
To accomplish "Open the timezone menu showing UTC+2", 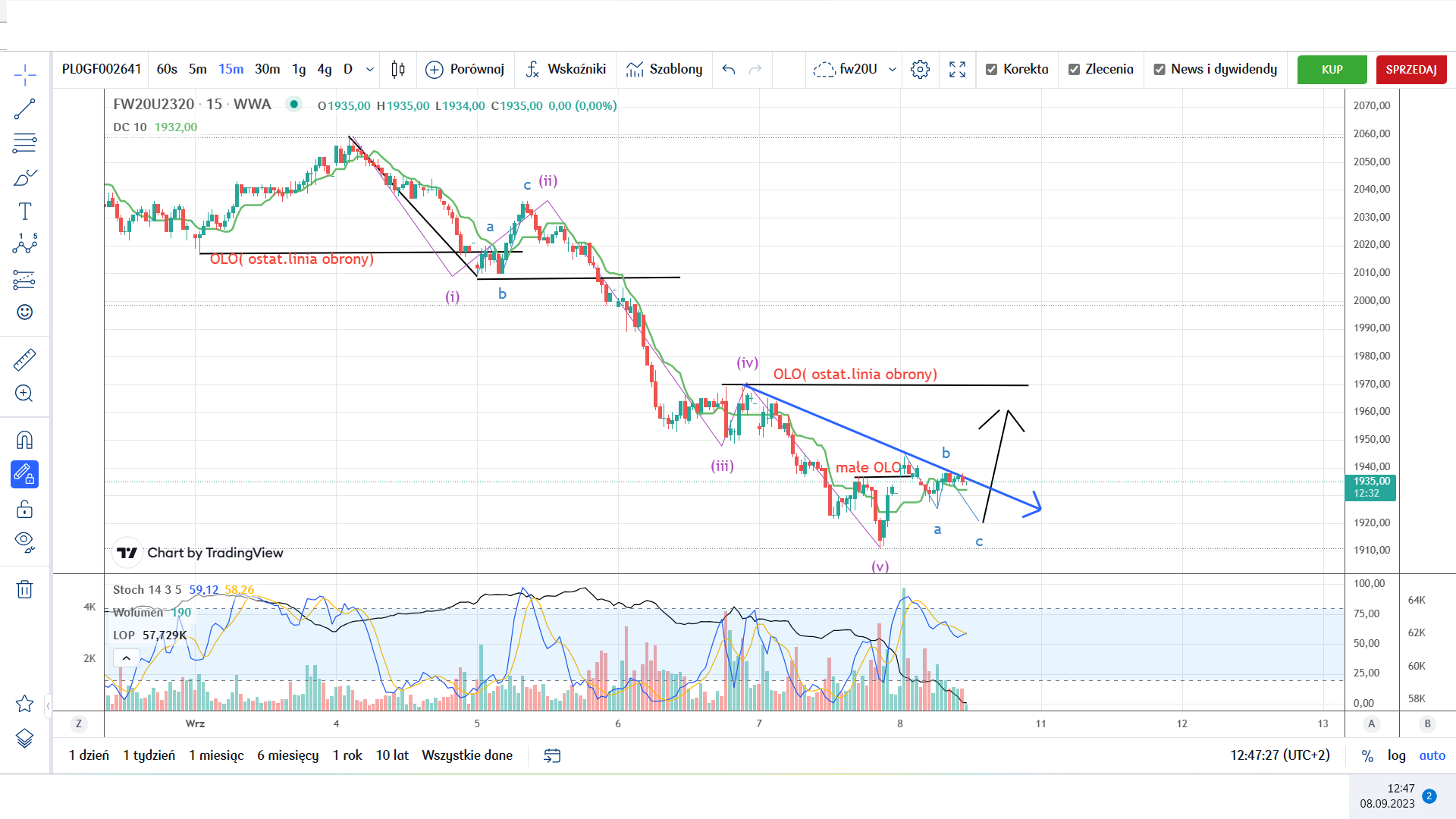I will coord(1280,756).
